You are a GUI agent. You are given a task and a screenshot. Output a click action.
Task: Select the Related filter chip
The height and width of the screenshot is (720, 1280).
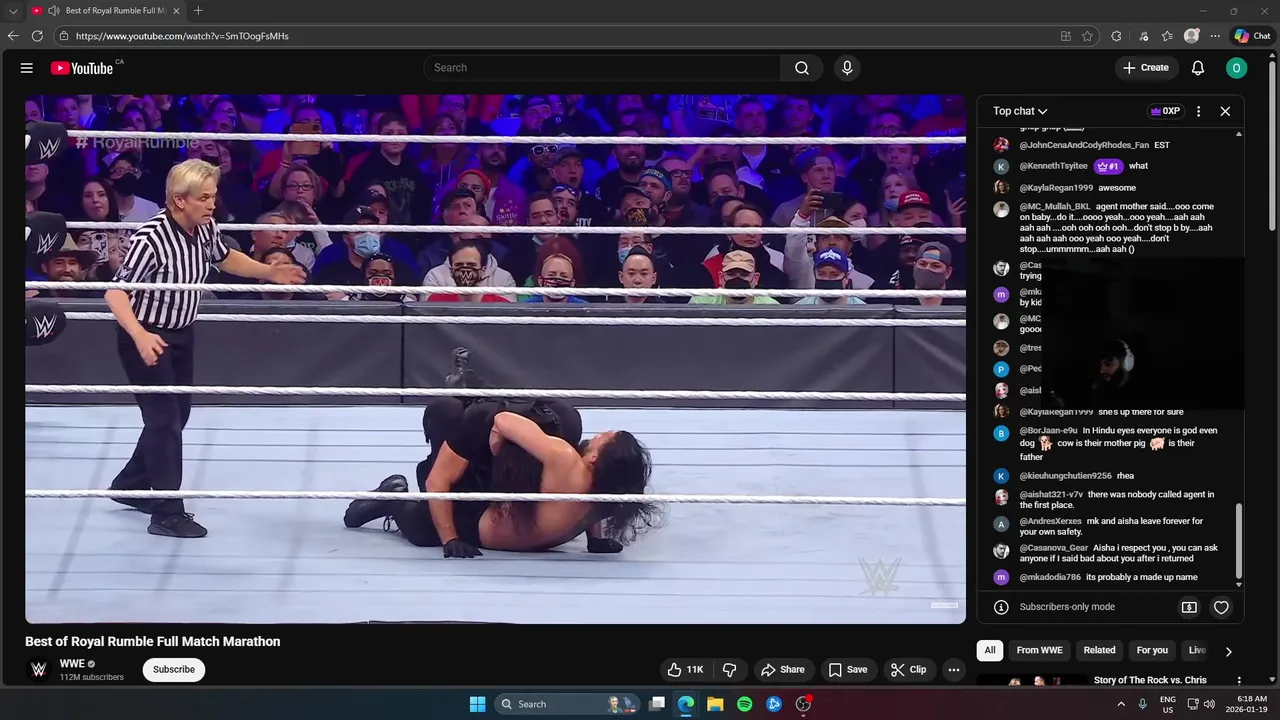1100,650
